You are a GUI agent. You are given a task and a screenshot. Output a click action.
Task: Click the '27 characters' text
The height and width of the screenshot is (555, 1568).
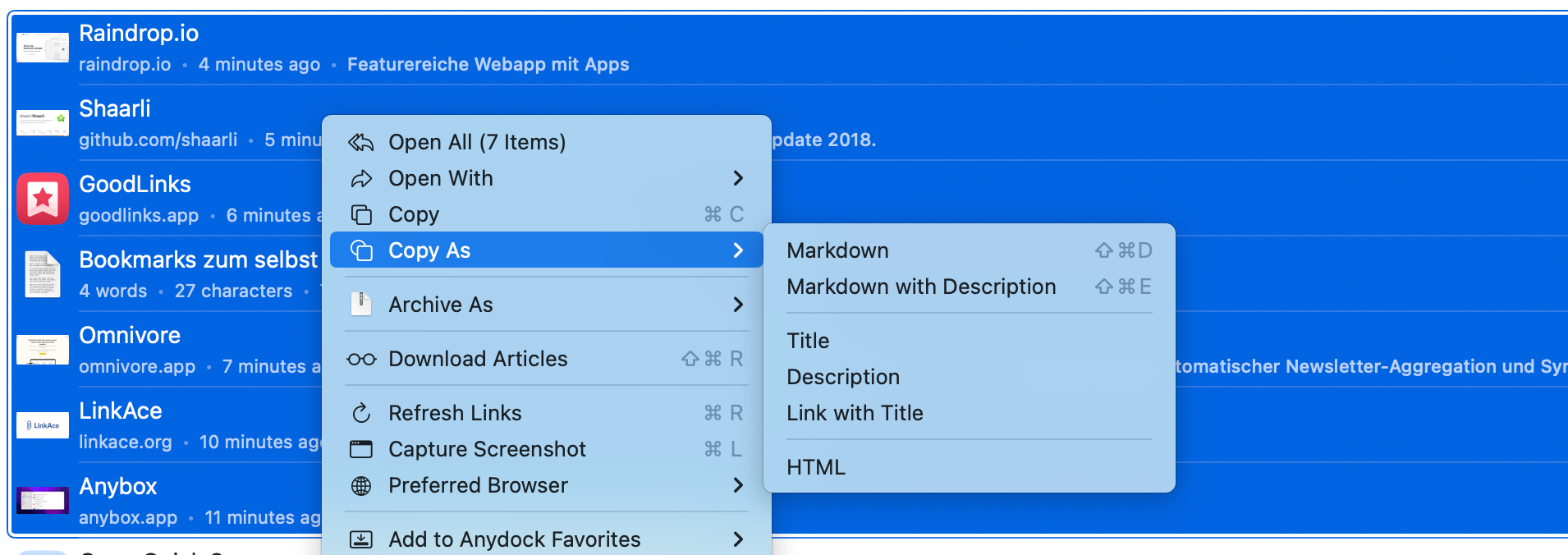pyautogui.click(x=233, y=291)
